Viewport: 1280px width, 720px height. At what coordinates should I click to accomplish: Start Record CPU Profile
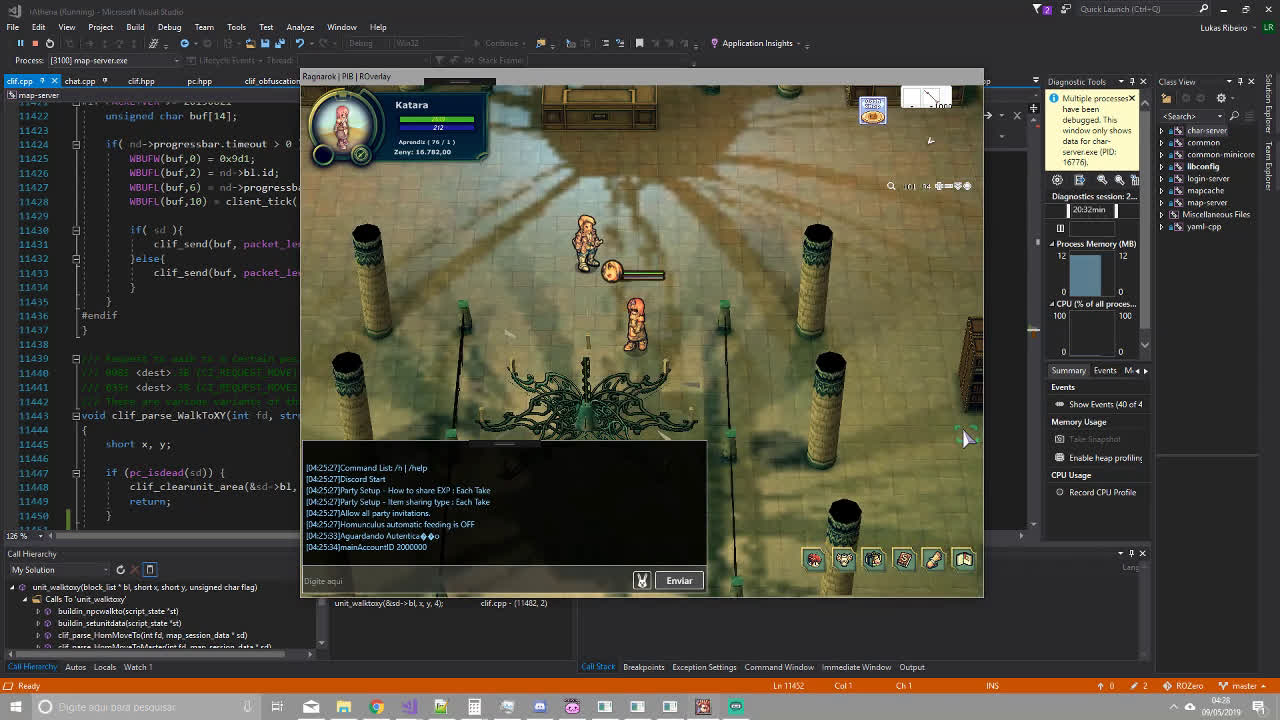[x=1102, y=492]
